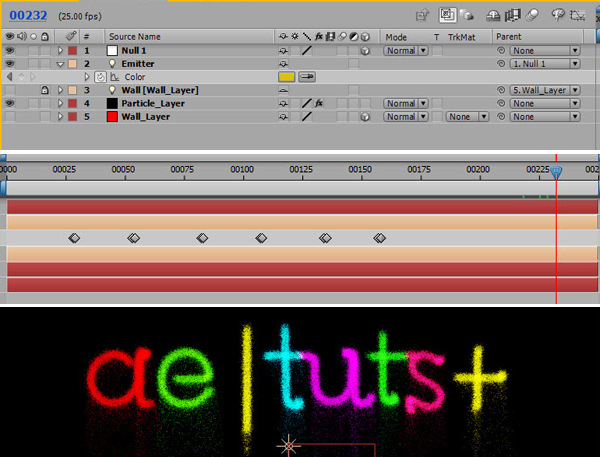Viewport: 600px width, 457px height.
Task: Open the TrkMat dropdown for Wall_Layer
Action: 467,117
